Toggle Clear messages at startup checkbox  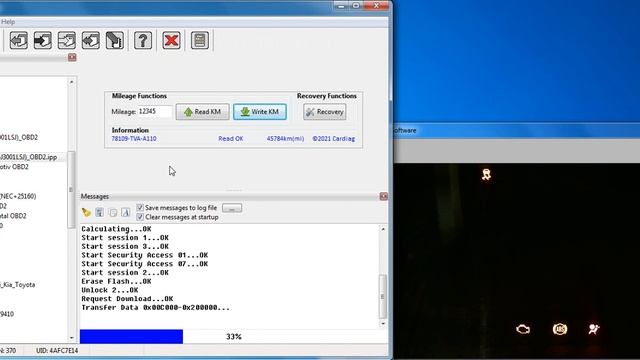pos(140,217)
